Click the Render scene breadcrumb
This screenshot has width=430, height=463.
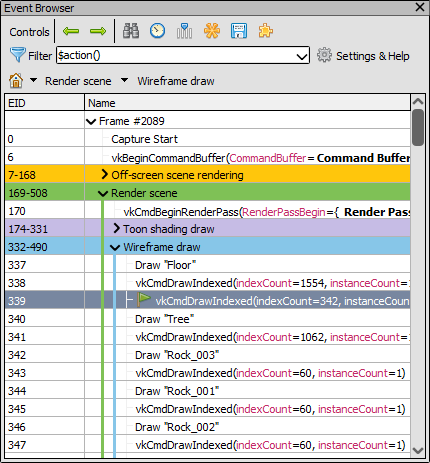(78, 81)
